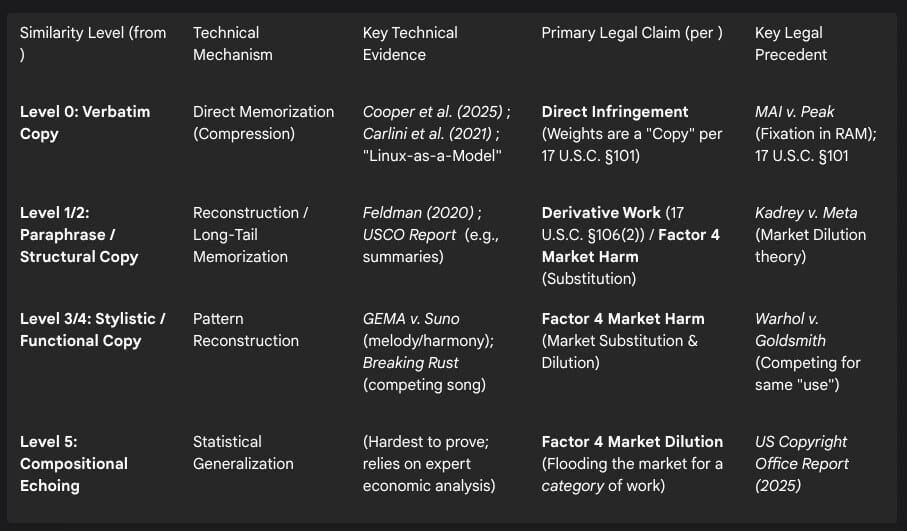Select the 'Level 5: Compositional Echoing' label
Image resolution: width=907 pixels, height=531 pixels.
coord(74,463)
